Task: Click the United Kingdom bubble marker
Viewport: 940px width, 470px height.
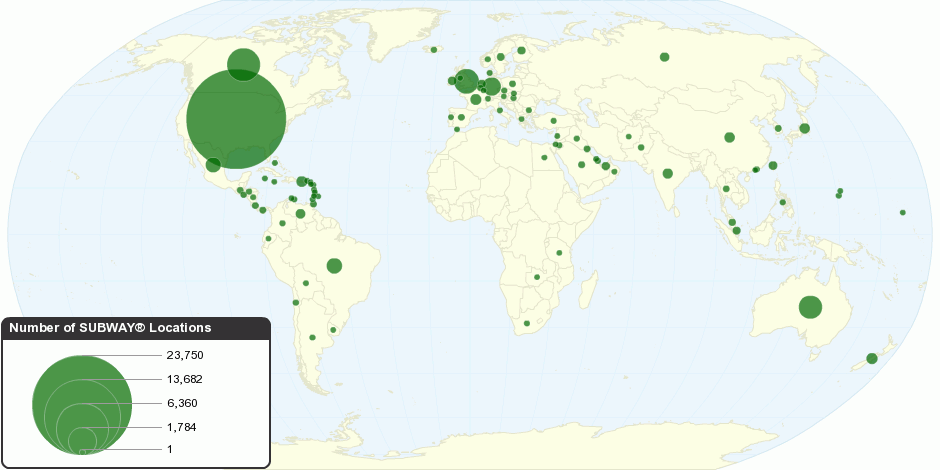Action: pyautogui.click(x=466, y=82)
